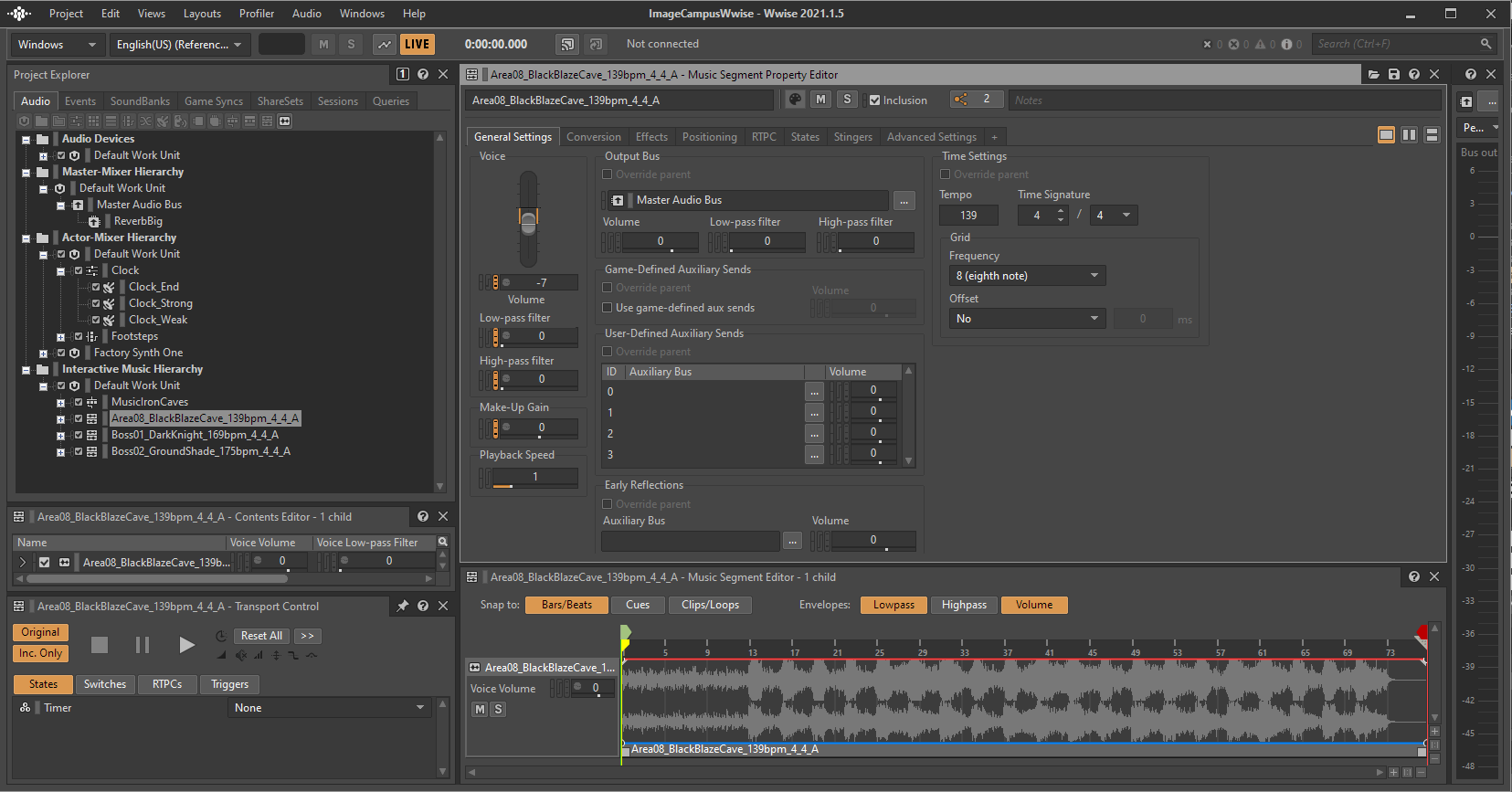Click the Reset All button
Image resolution: width=1512 pixels, height=792 pixels.
(261, 636)
